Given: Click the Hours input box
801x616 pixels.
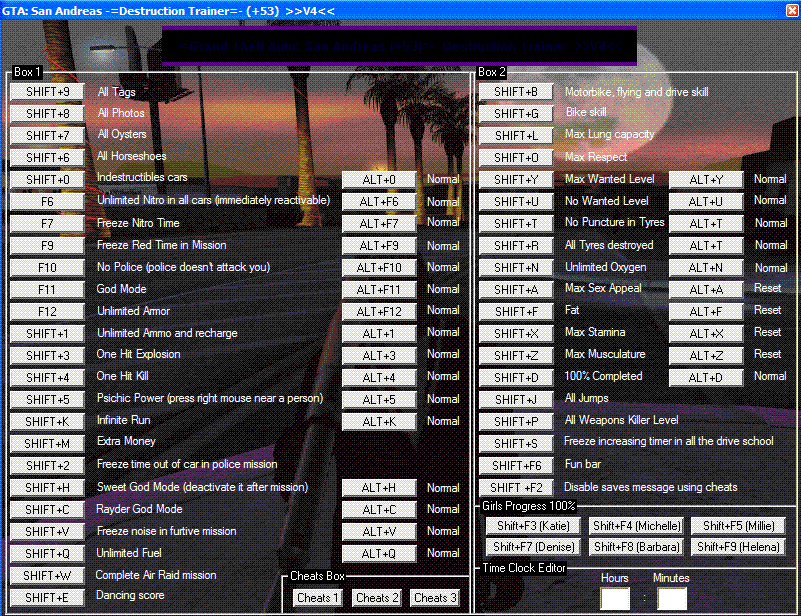Looking at the screenshot, I should tap(615, 599).
